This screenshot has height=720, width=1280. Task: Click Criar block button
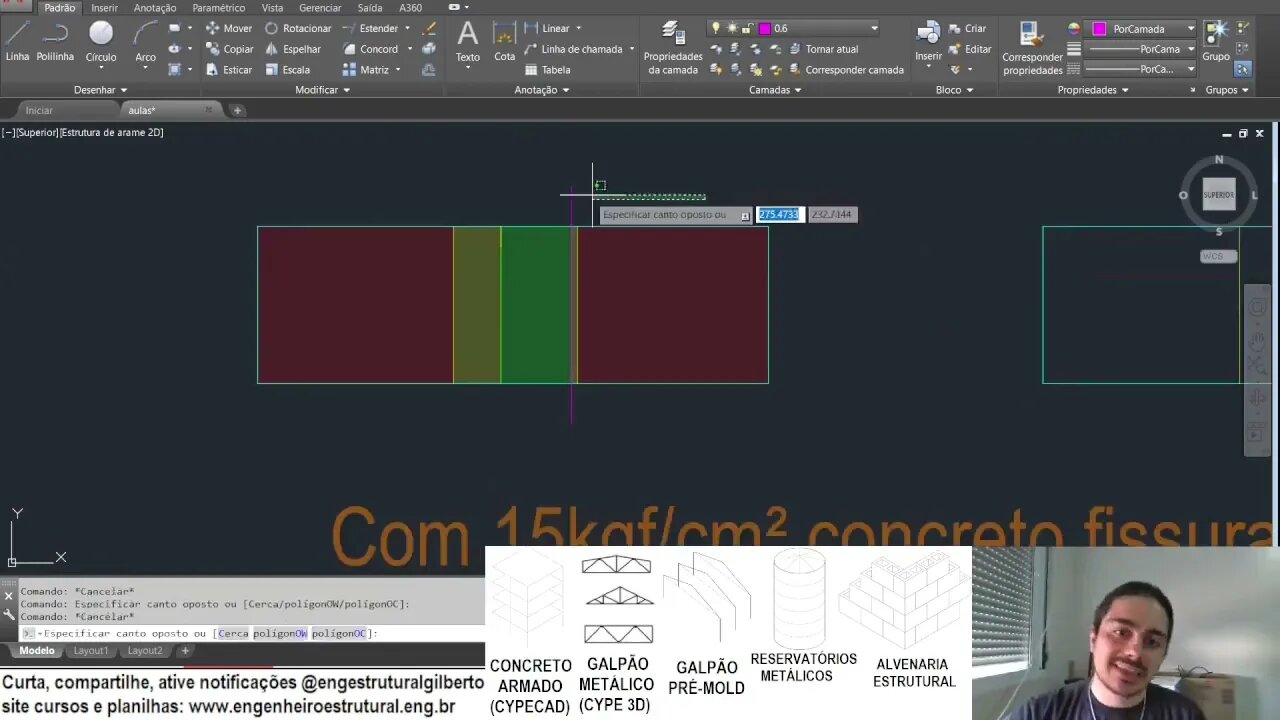(967, 28)
